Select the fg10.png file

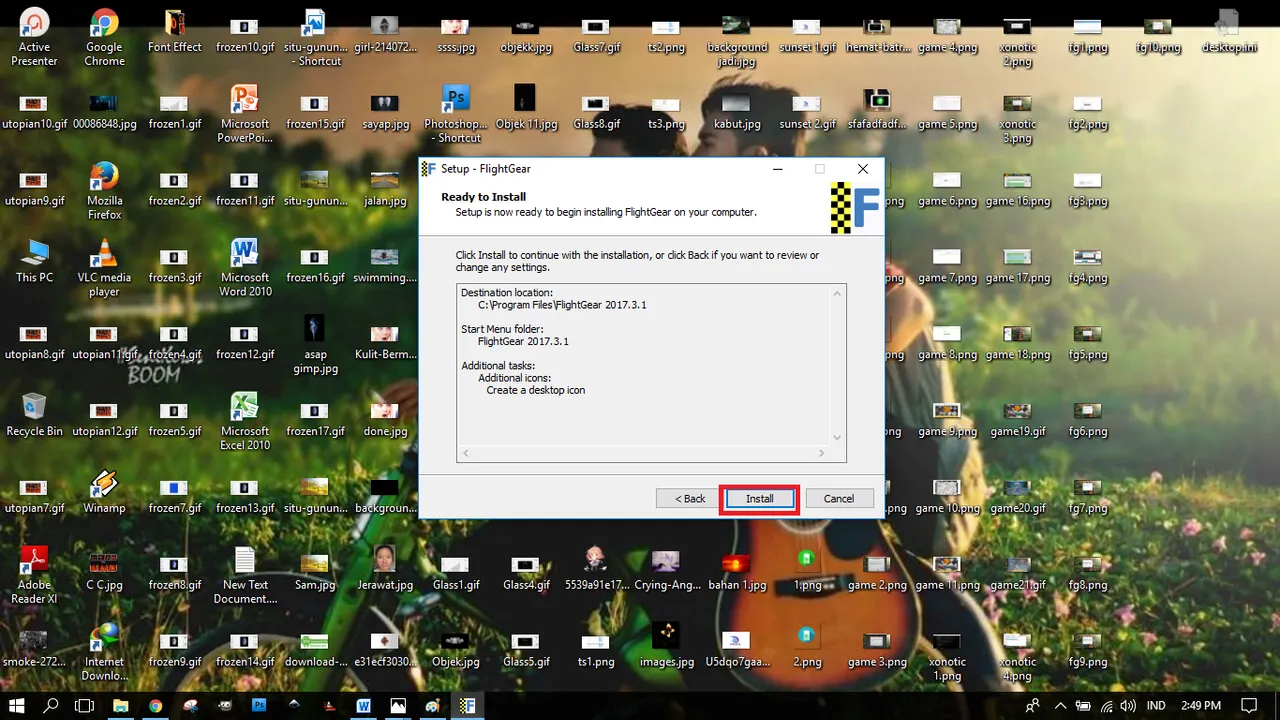1157,32
